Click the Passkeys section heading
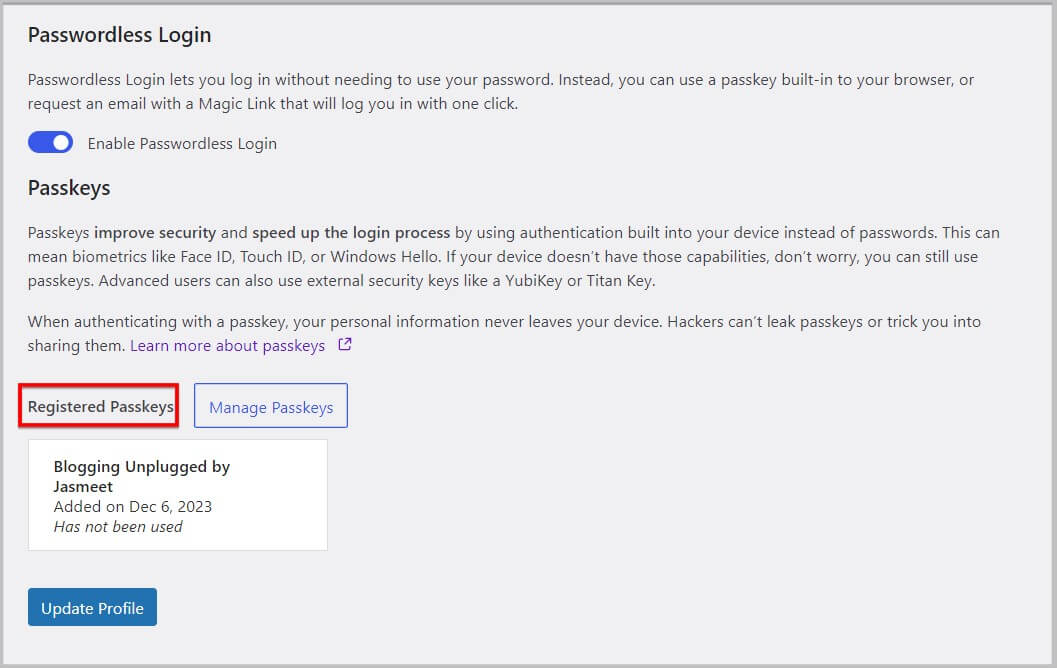This screenshot has width=1057, height=668. pos(69,187)
